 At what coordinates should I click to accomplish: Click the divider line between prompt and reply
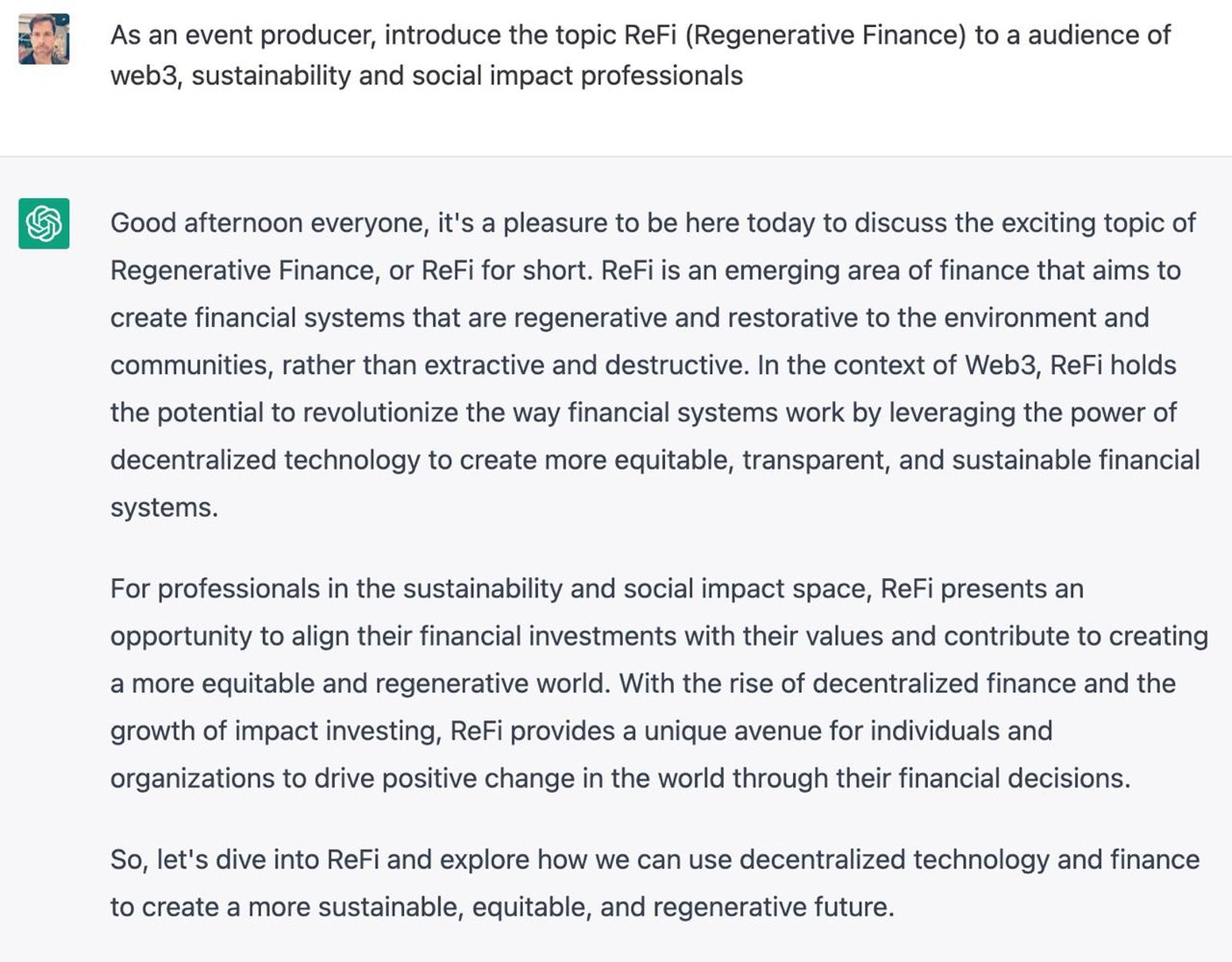(616, 156)
